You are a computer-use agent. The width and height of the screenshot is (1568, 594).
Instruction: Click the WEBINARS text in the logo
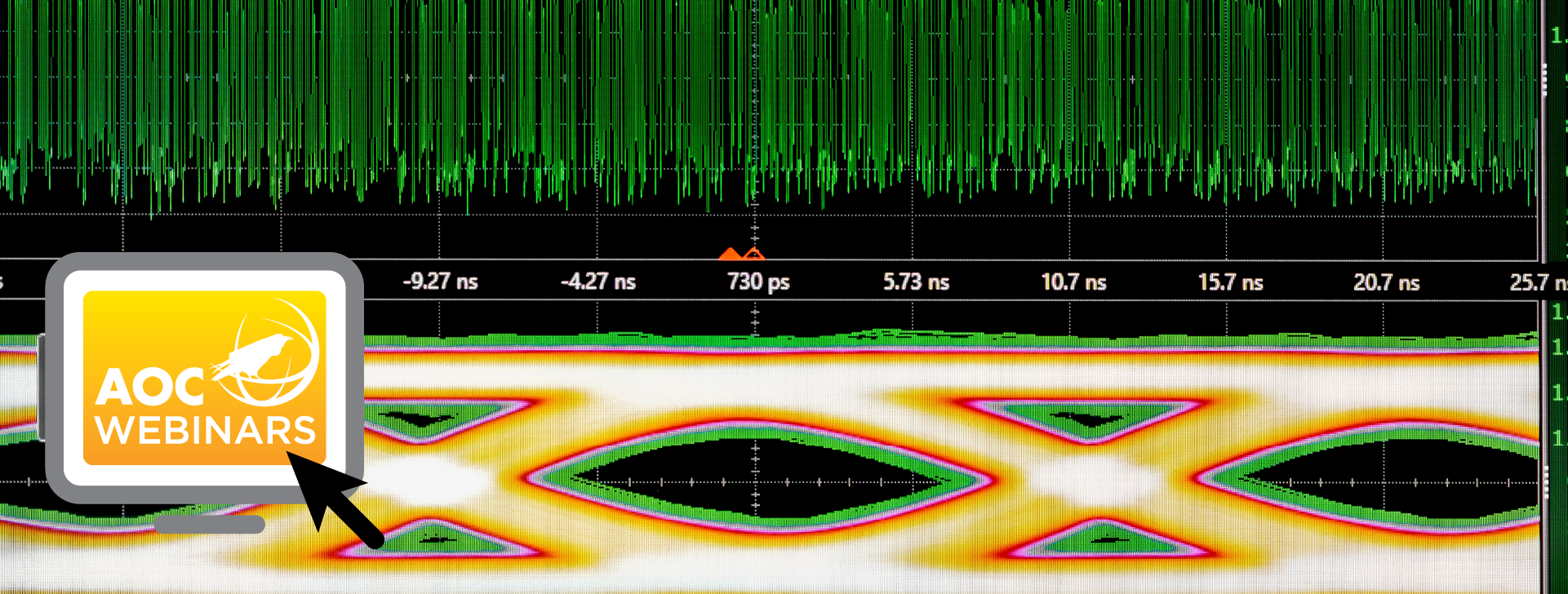[x=206, y=431]
